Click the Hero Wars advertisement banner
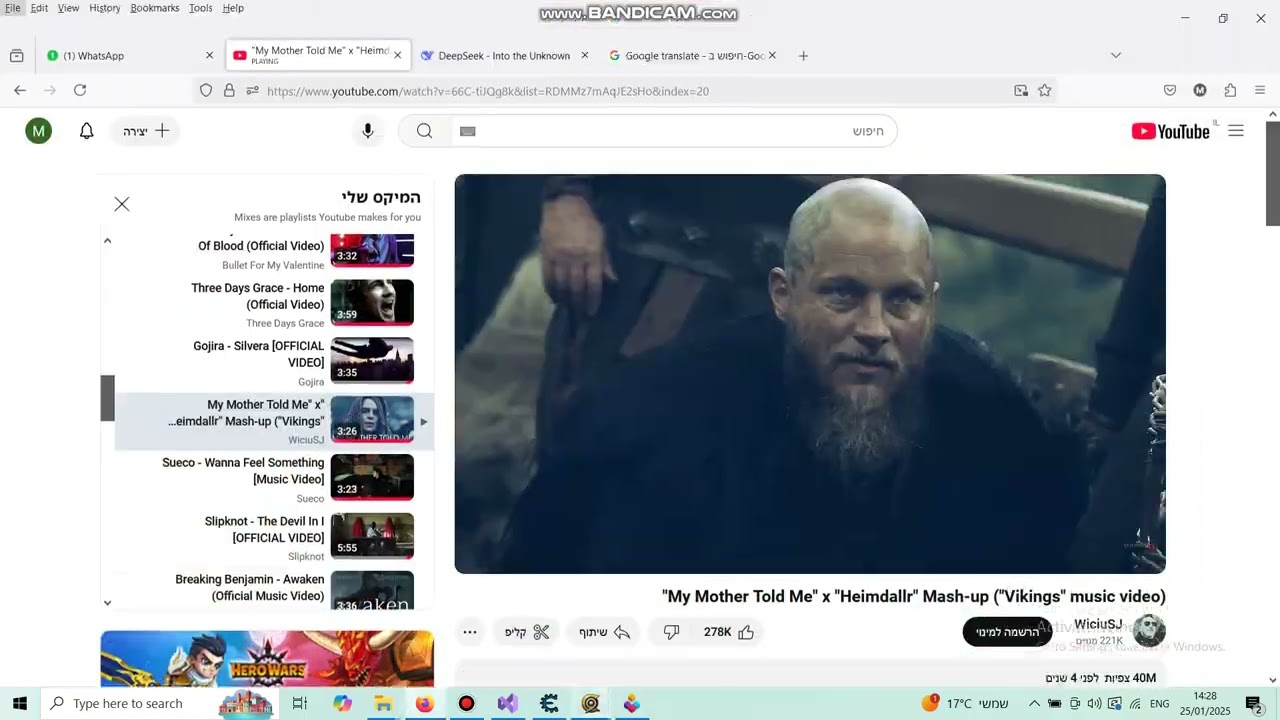The height and width of the screenshot is (720, 1280). [267, 659]
